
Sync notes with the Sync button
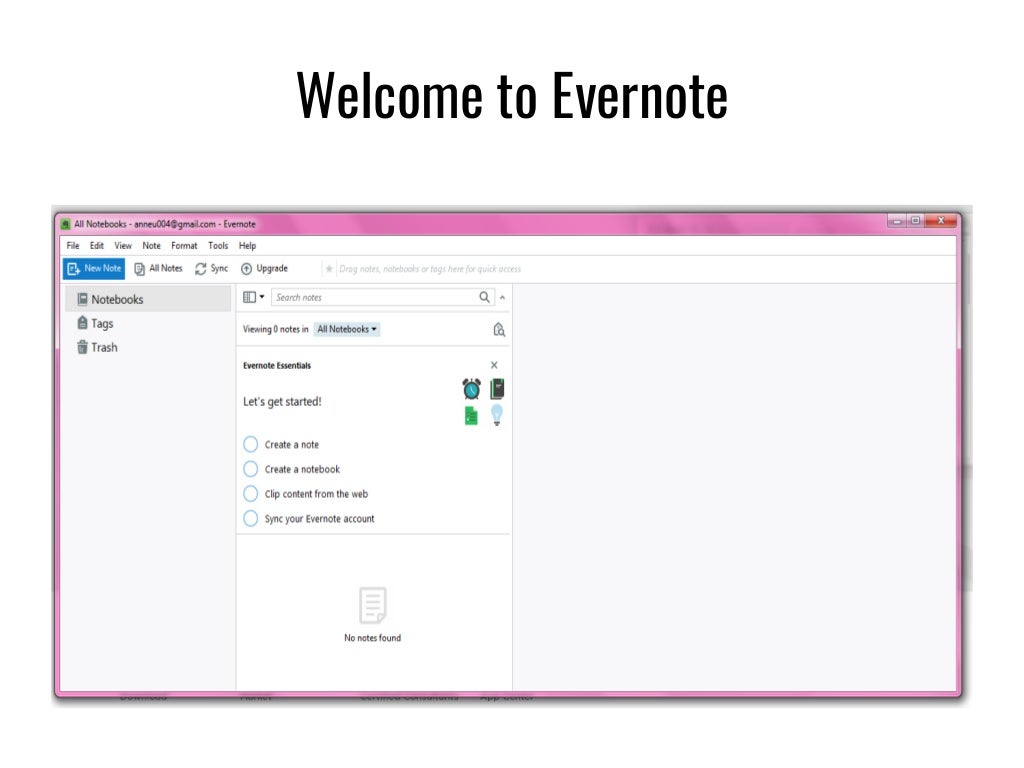[x=212, y=268]
